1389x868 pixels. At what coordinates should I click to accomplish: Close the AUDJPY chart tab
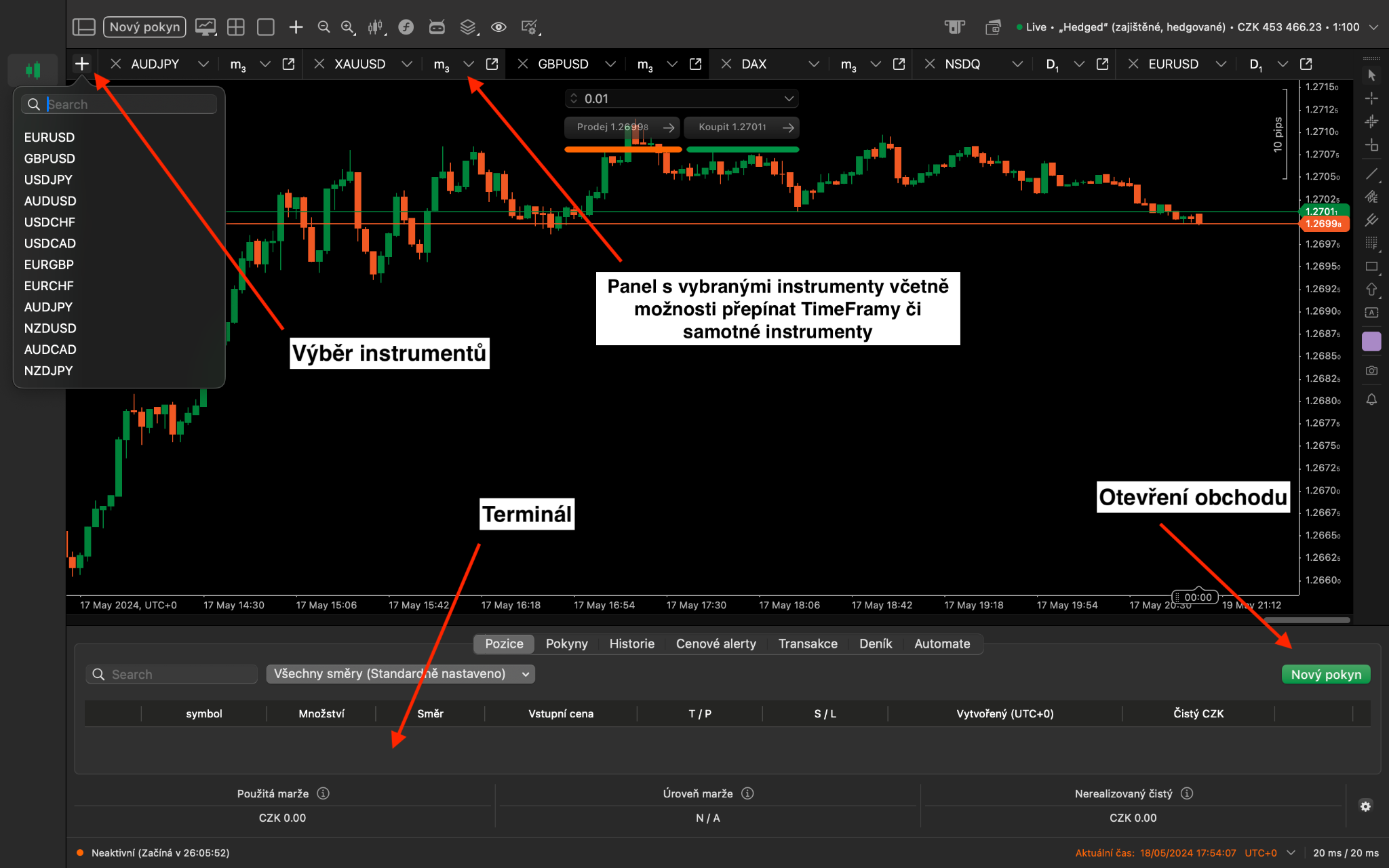(116, 64)
